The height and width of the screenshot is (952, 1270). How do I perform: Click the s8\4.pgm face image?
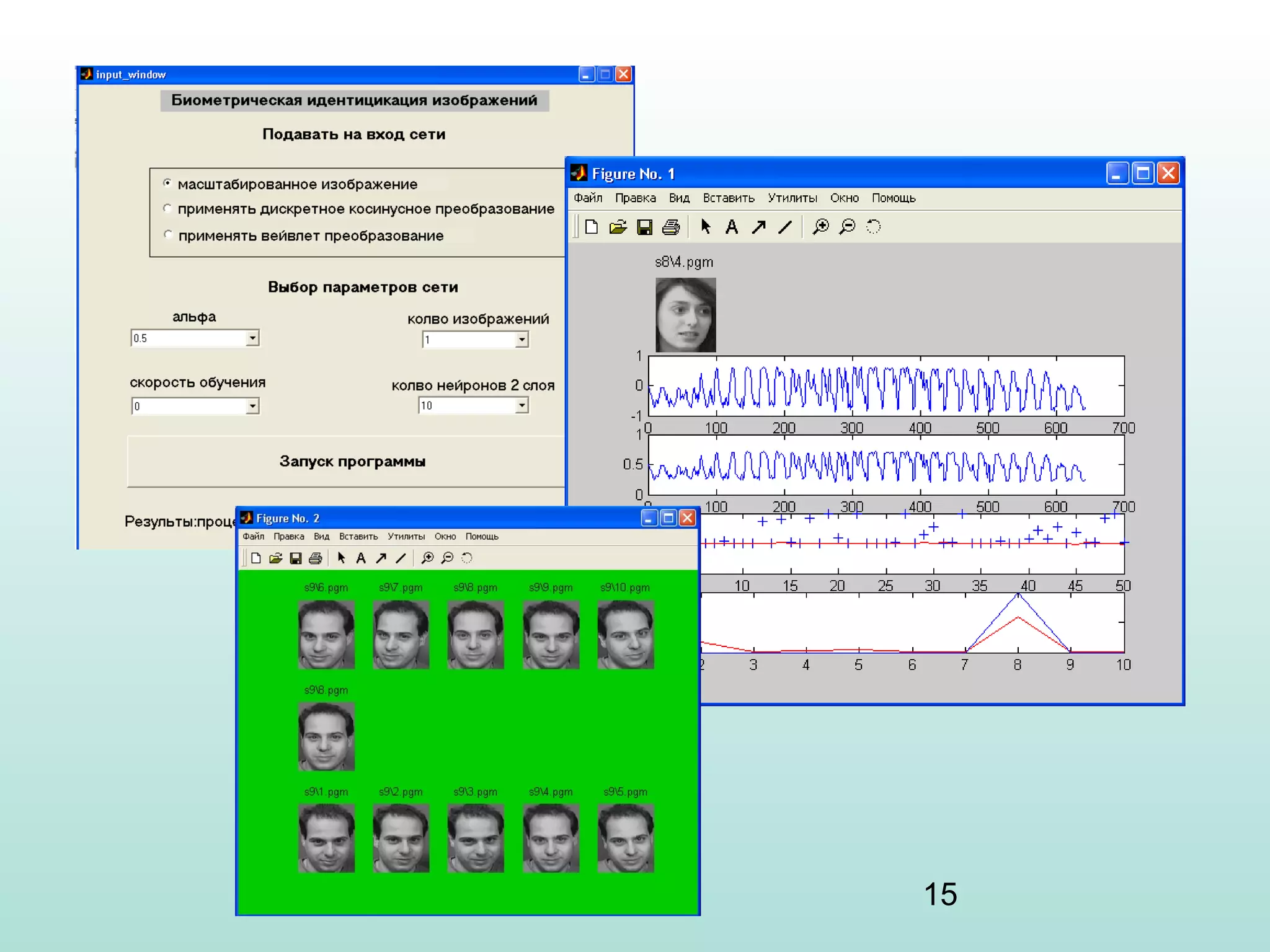pos(685,315)
